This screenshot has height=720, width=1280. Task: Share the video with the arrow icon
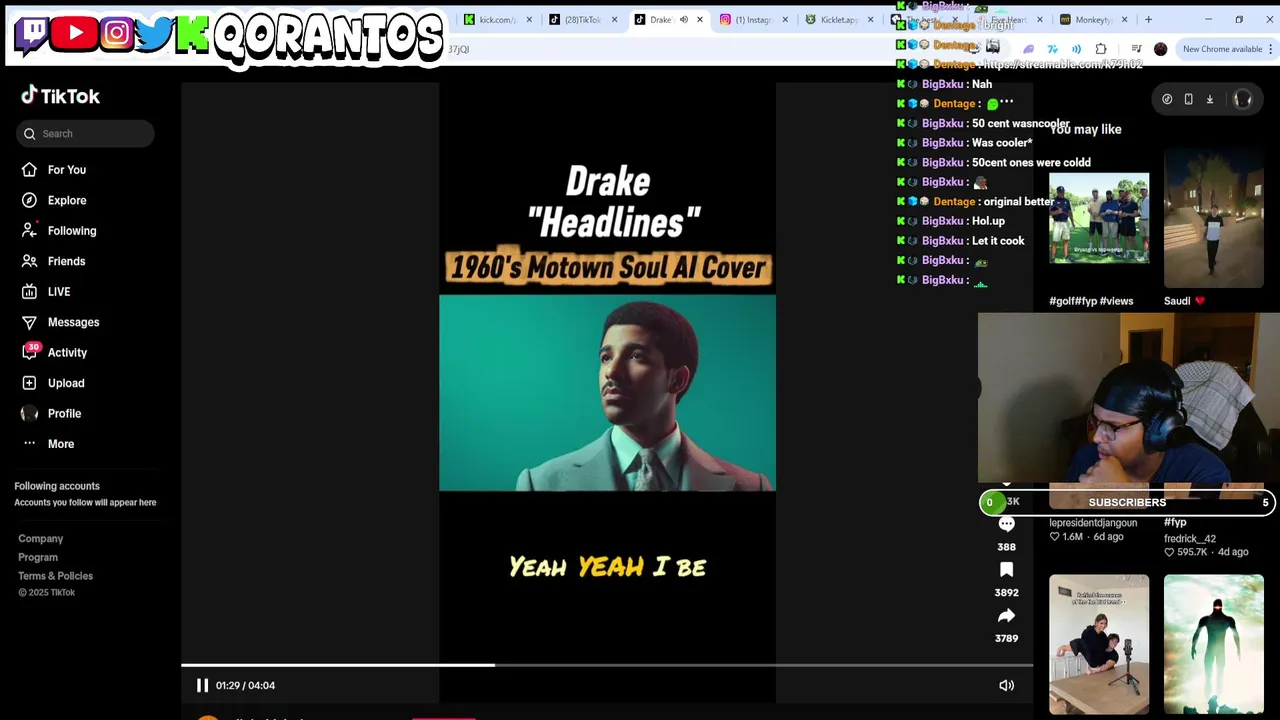[x=1006, y=616]
